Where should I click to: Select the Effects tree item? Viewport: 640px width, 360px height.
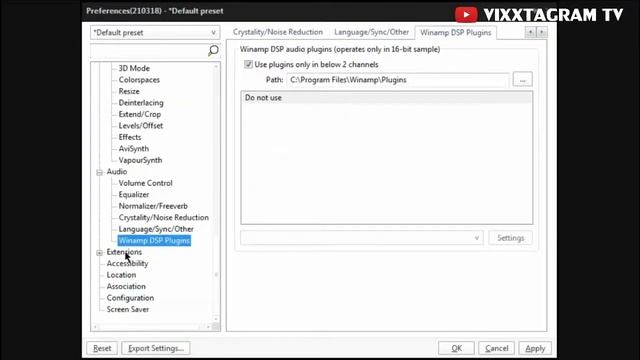(130, 137)
